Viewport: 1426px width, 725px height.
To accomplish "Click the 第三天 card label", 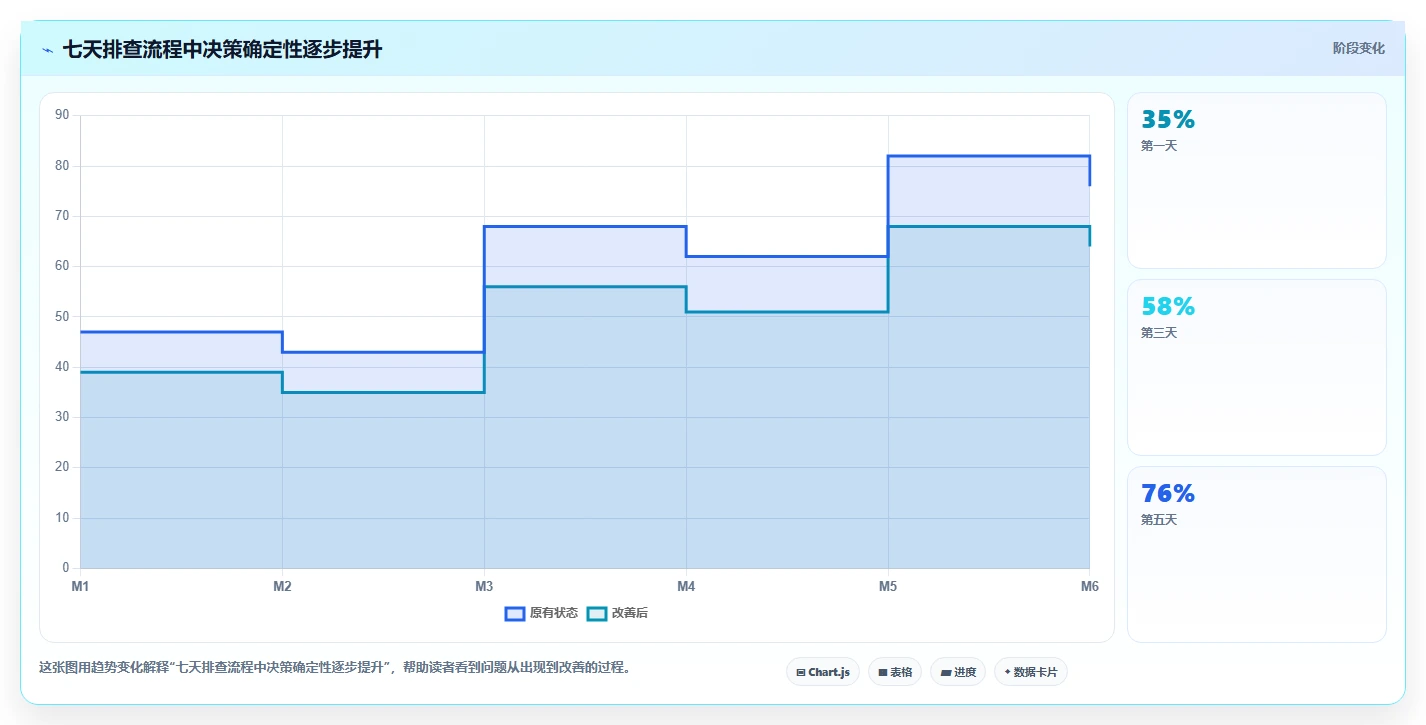I will (1159, 333).
